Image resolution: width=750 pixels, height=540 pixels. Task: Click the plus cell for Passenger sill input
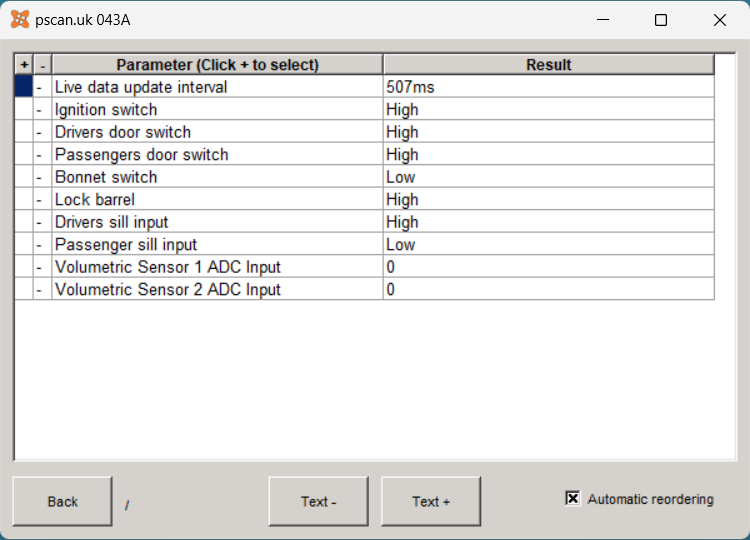point(24,244)
